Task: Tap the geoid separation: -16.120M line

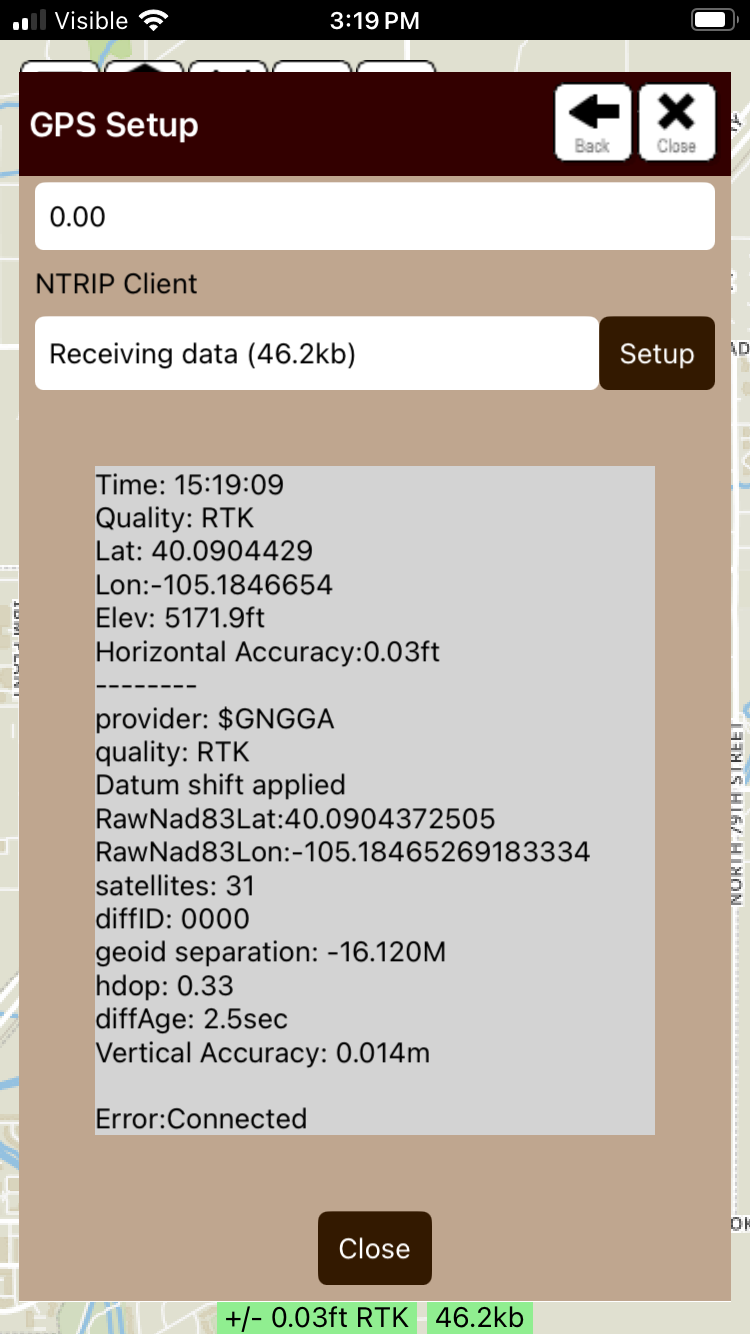Action: tap(271, 952)
